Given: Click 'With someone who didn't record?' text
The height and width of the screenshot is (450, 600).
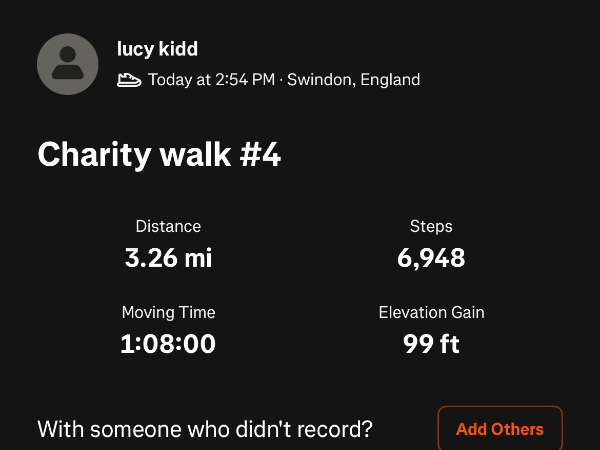Looking at the screenshot, I should (205, 430).
